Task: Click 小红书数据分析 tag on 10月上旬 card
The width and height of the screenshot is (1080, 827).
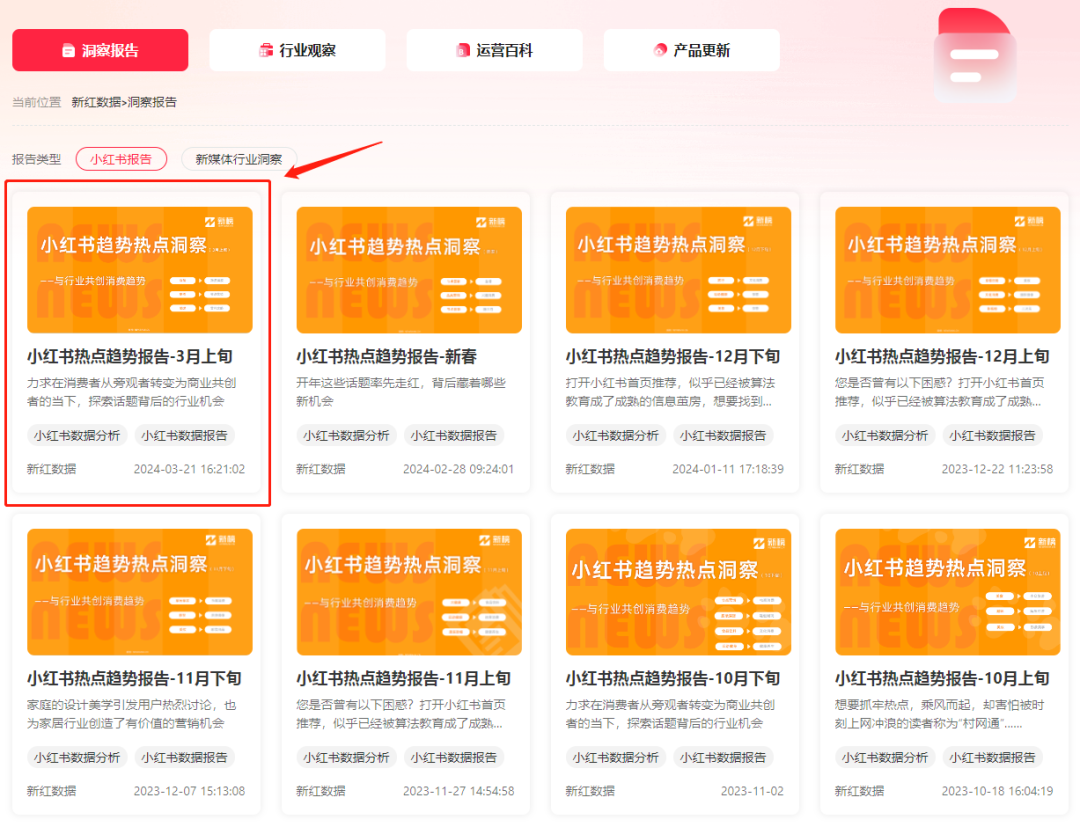Action: 885,758
